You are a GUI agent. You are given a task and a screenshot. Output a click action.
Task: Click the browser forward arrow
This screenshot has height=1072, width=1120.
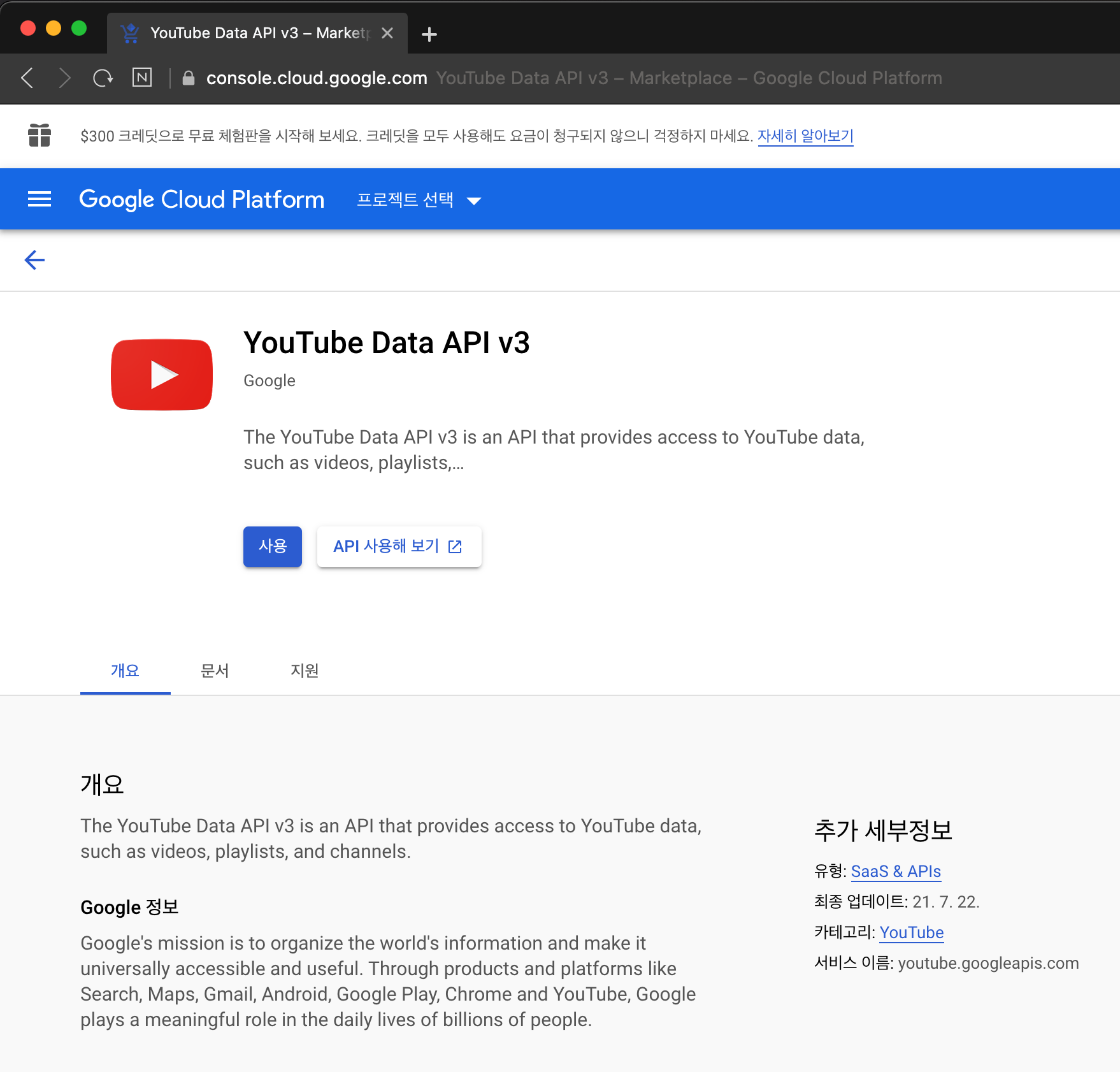(64, 78)
